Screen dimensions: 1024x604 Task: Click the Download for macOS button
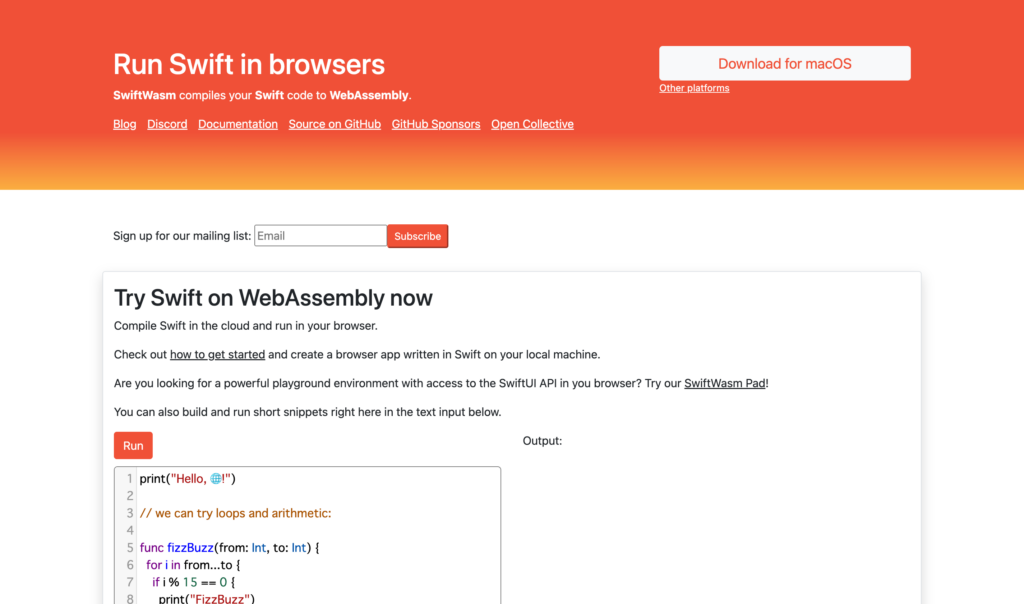coord(784,62)
